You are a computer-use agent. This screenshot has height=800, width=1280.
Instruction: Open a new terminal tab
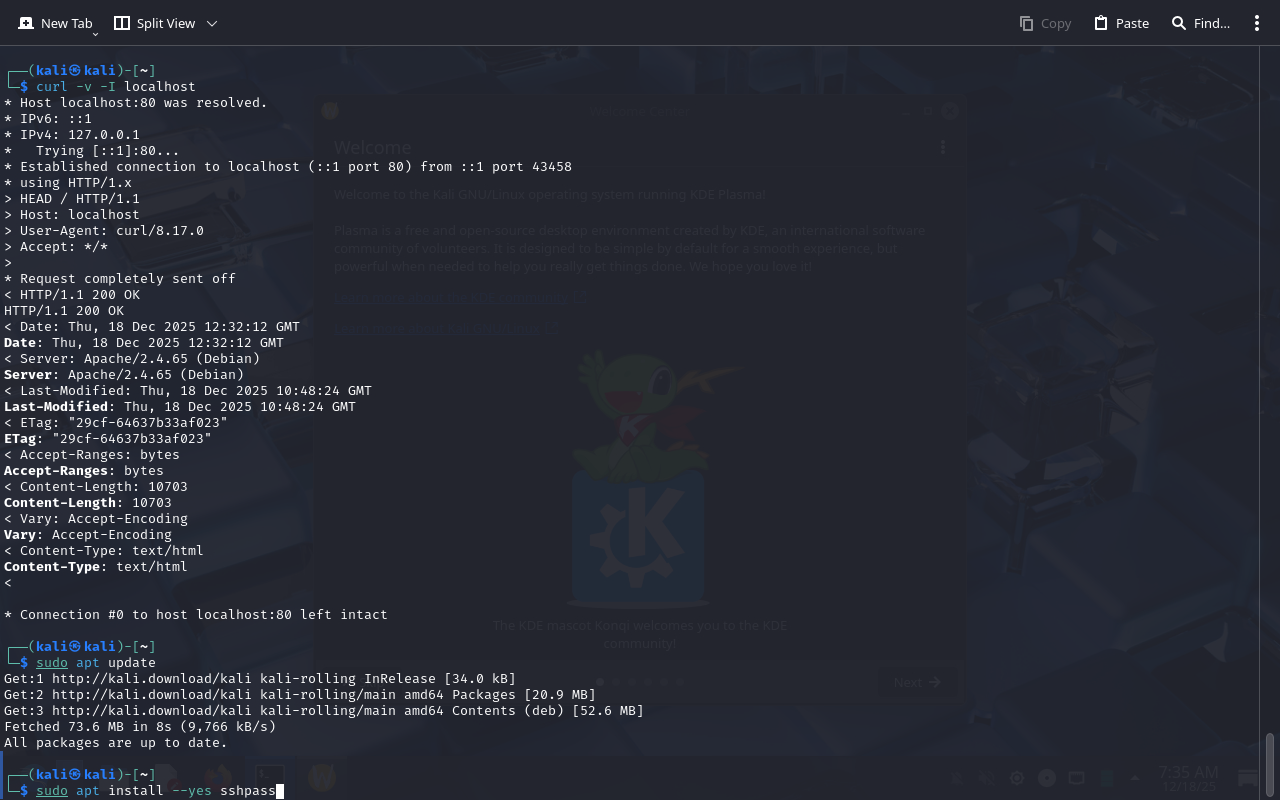(54, 23)
